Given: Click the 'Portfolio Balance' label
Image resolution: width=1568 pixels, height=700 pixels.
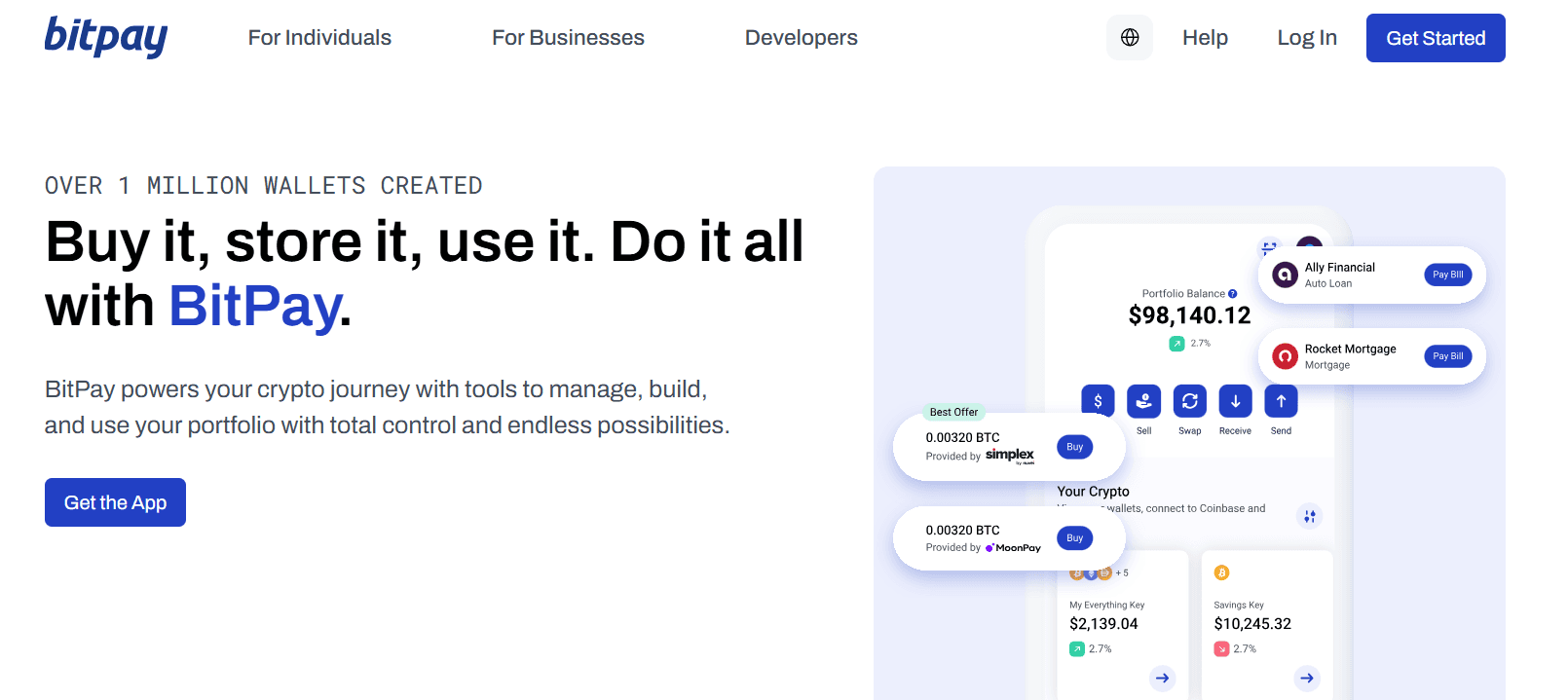Looking at the screenshot, I should (1183, 293).
